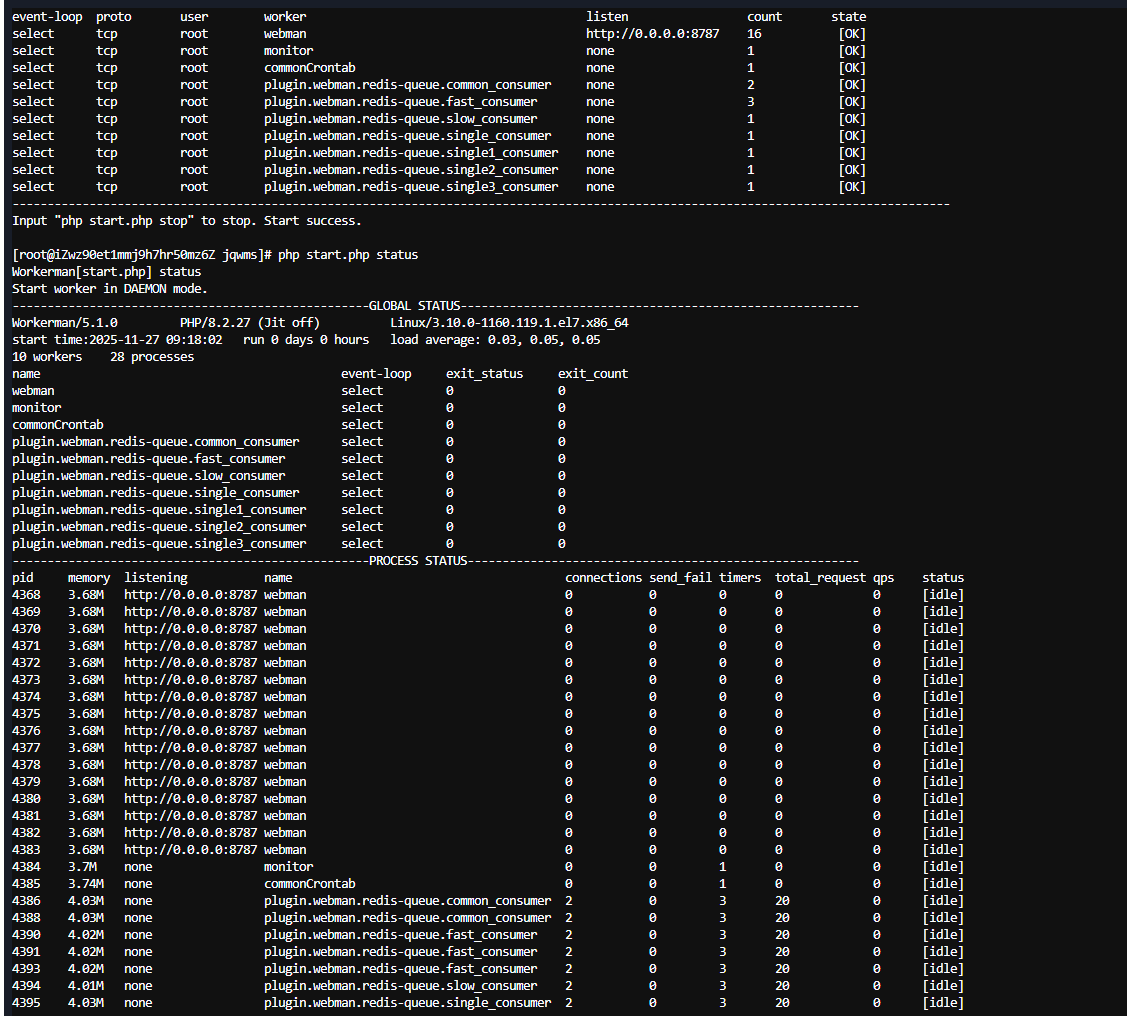Image resolution: width=1127 pixels, height=1016 pixels.
Task: Click the exit_status column header
Action: point(484,374)
